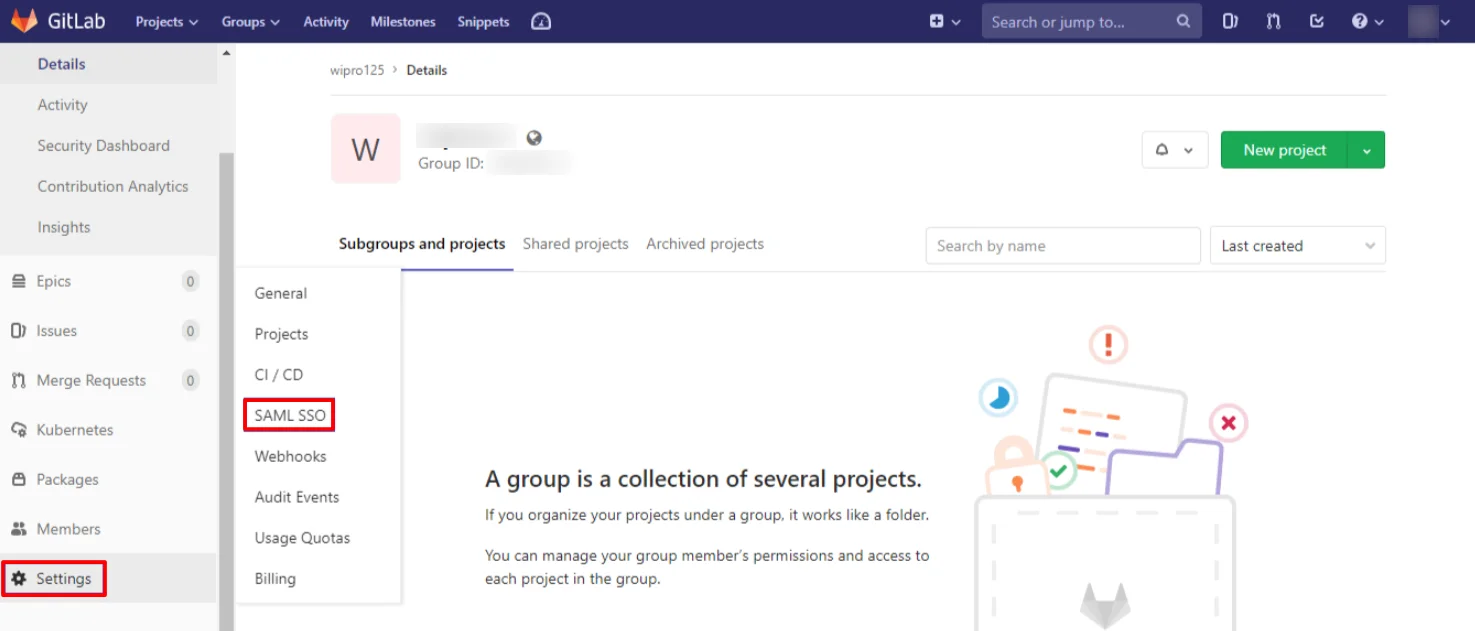Open notification bell dropdown
Screen dimensions: 1475x631
pos(1174,150)
